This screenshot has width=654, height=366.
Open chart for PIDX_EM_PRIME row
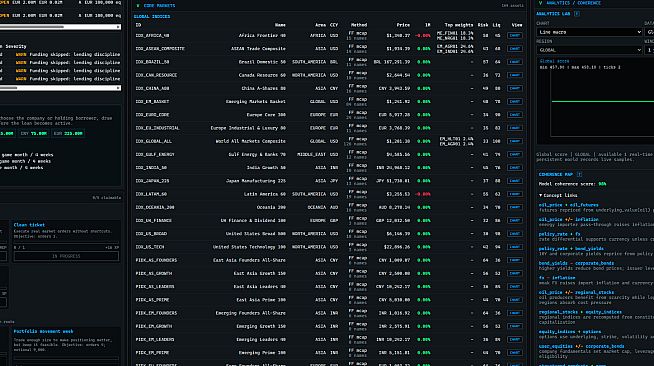pyautogui.click(x=515, y=353)
